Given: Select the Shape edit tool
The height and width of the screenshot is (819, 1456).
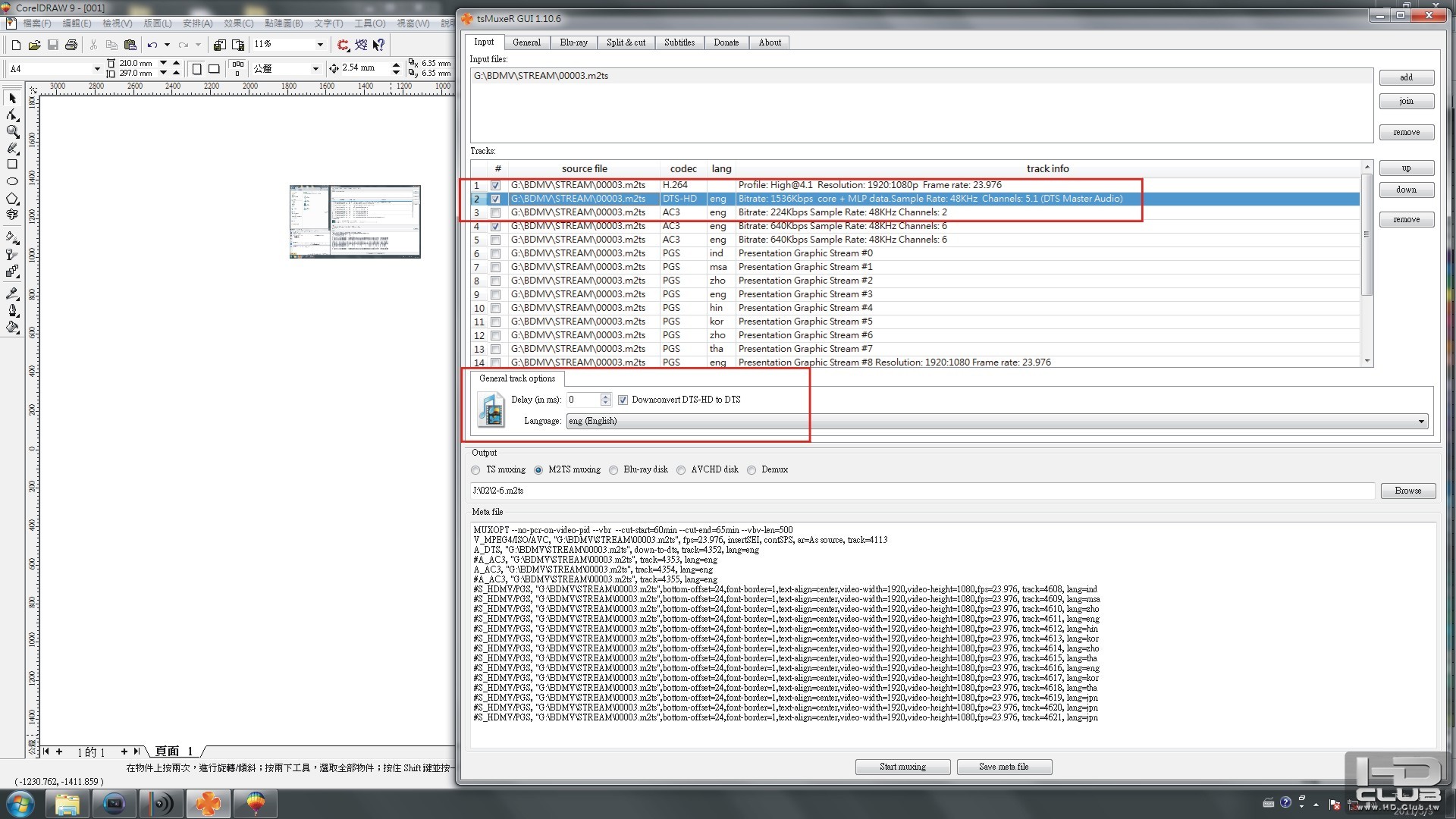Looking at the screenshot, I should tap(12, 115).
